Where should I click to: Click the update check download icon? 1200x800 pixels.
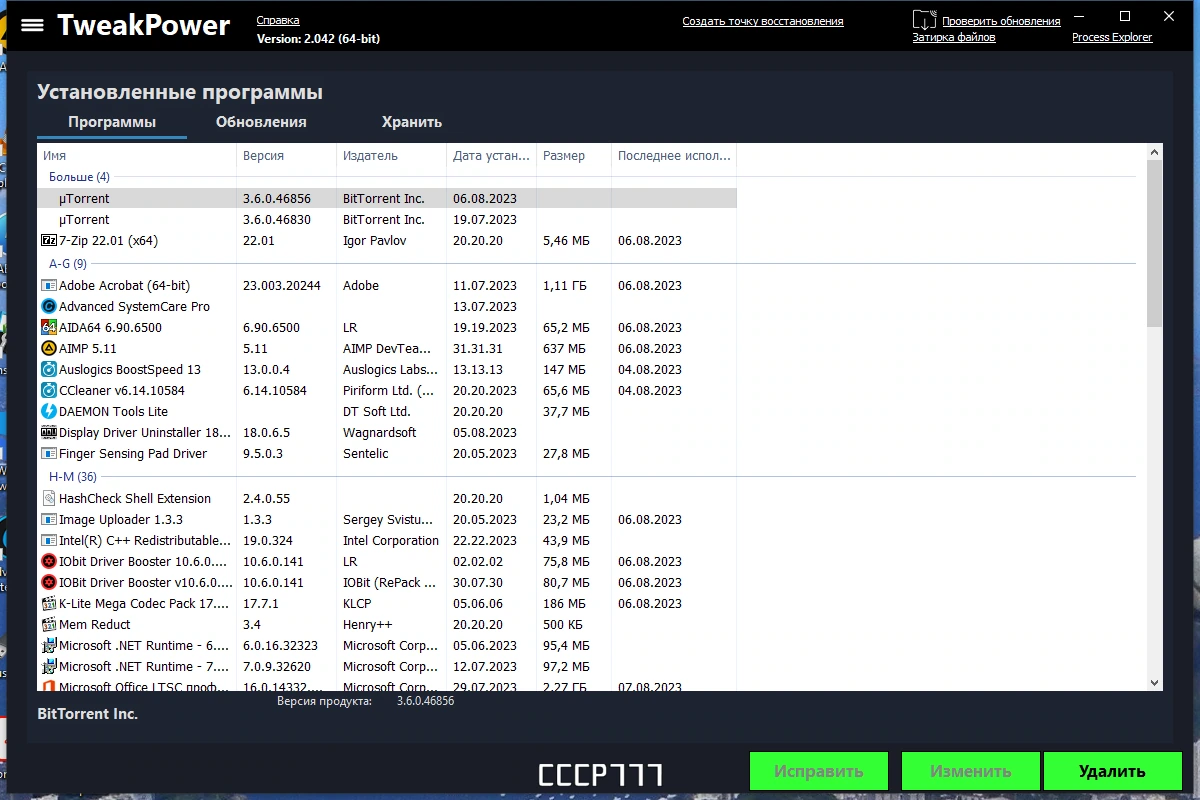pos(925,20)
